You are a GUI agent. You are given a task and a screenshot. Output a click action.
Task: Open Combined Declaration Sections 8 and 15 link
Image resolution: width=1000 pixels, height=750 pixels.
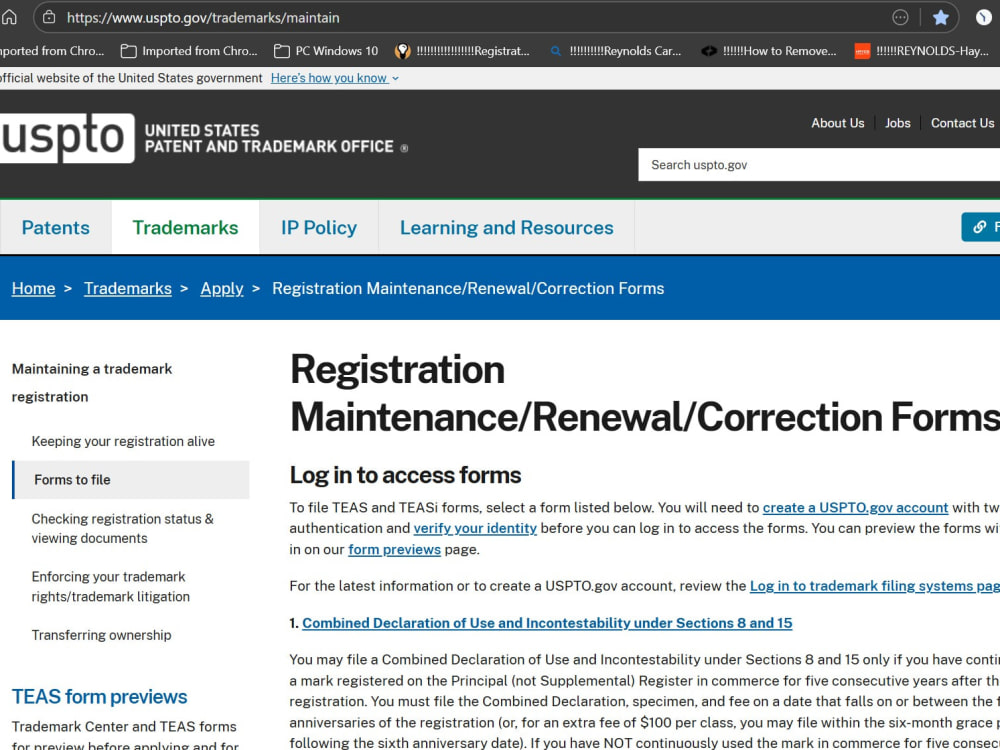pos(547,623)
